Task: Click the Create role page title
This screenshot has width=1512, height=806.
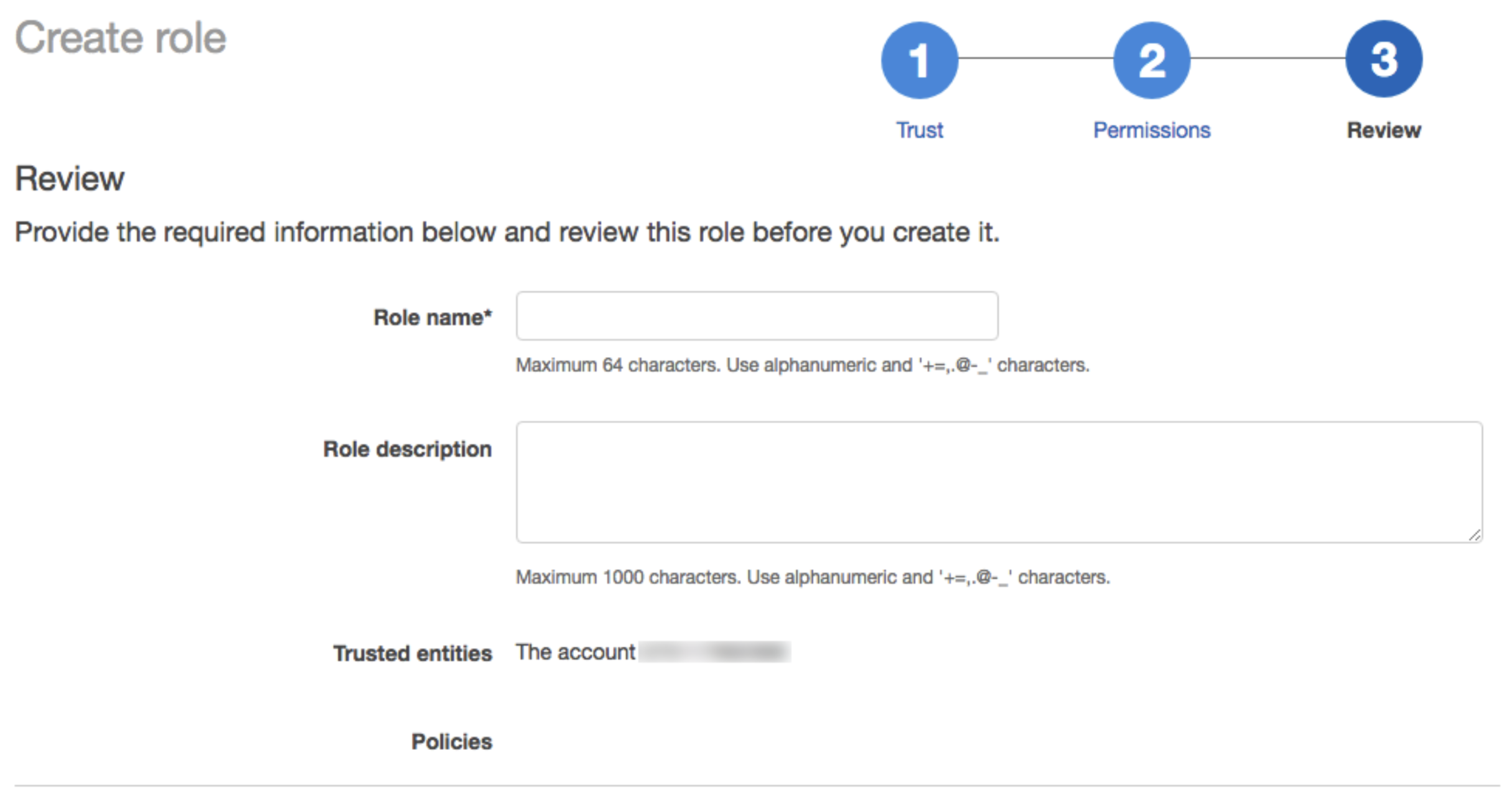Action: tap(121, 39)
